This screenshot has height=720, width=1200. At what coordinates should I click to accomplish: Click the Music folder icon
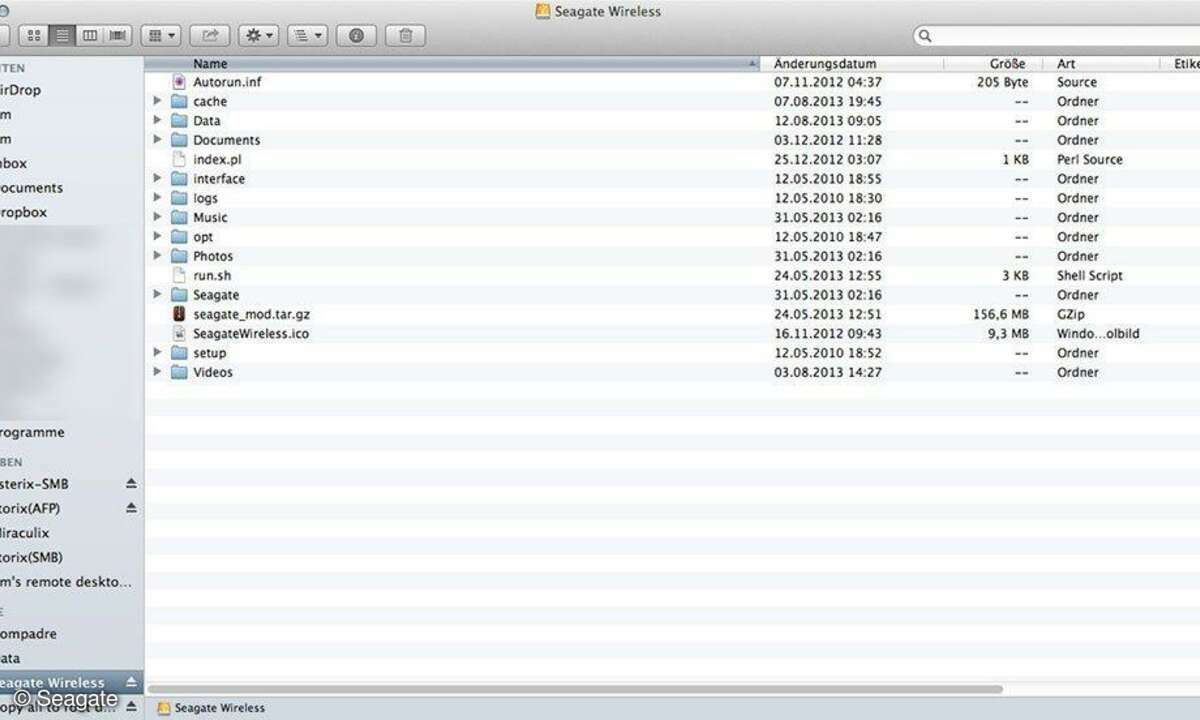[x=179, y=217]
